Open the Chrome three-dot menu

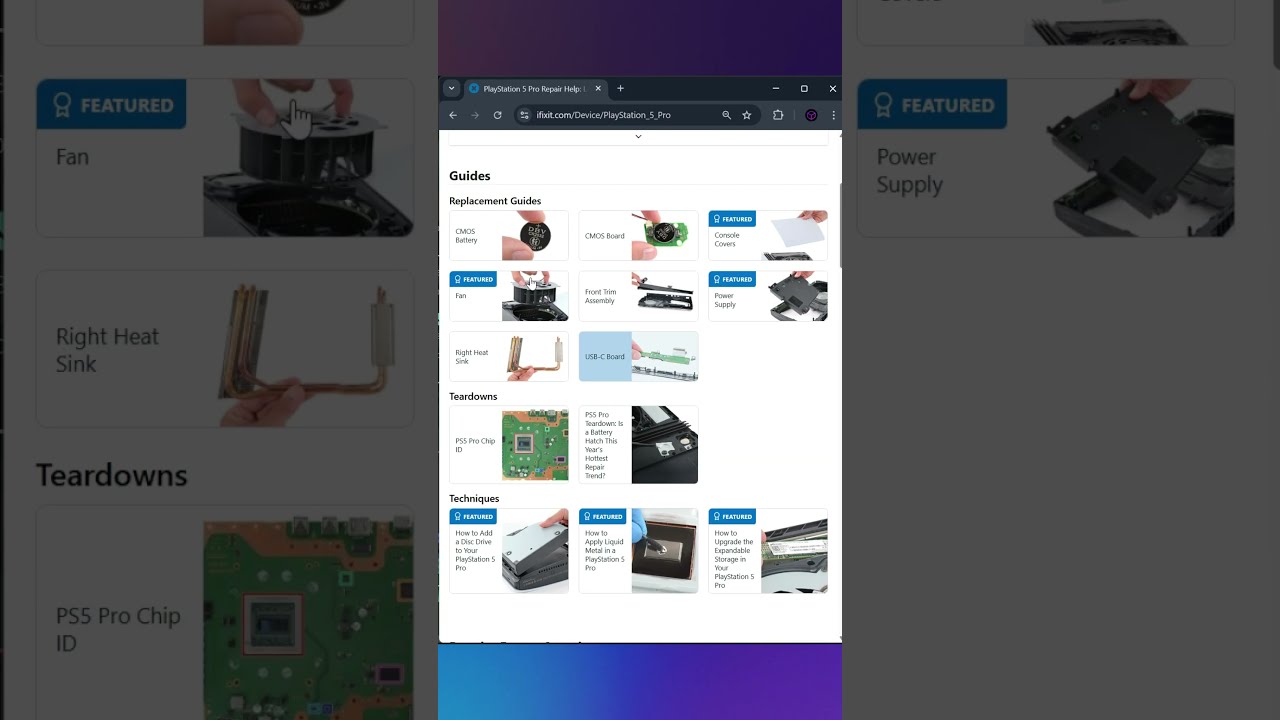(833, 115)
